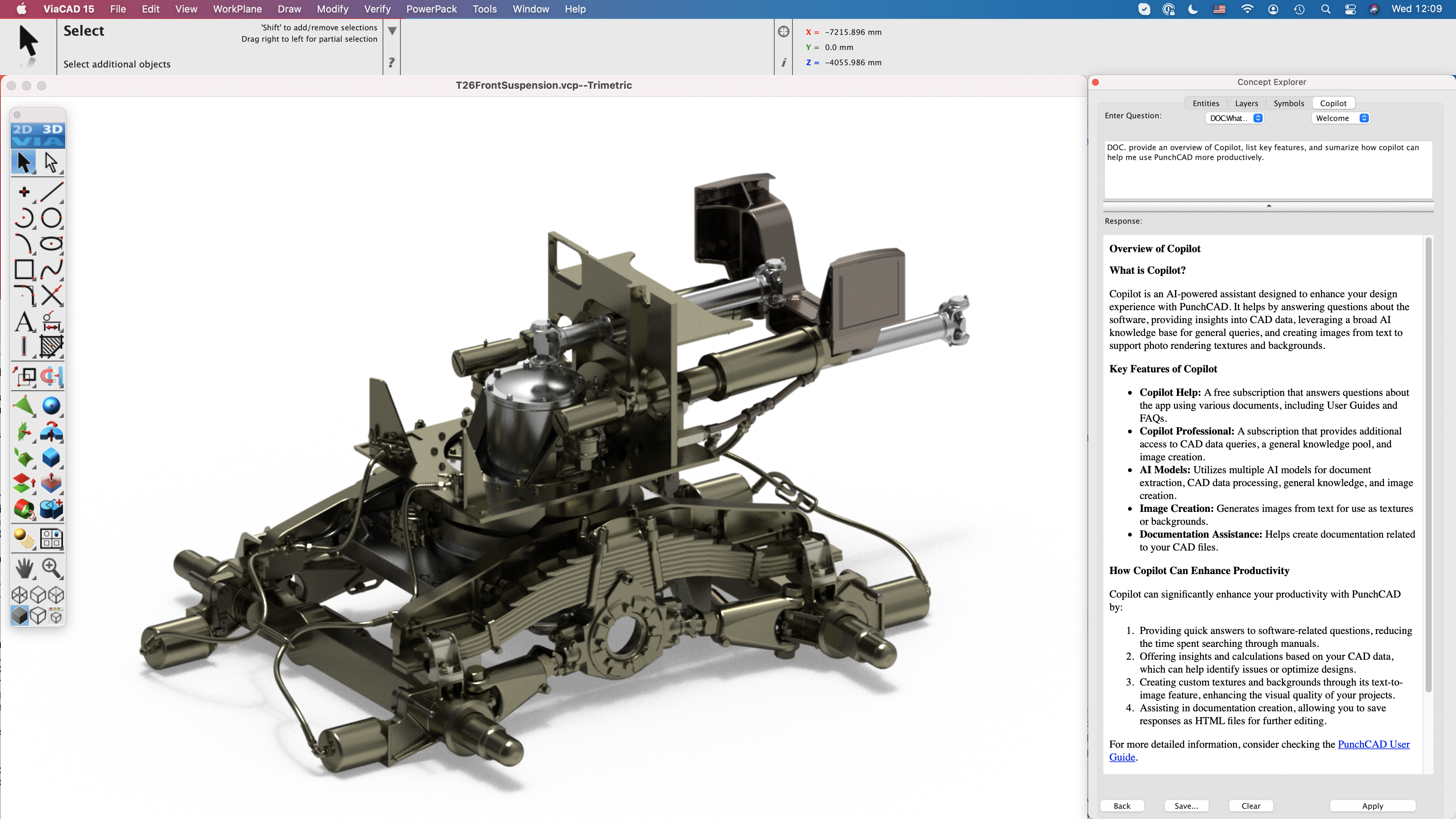The height and width of the screenshot is (819, 1456).
Task: Toggle the 2D/3D VIA palette header
Action: (38, 135)
